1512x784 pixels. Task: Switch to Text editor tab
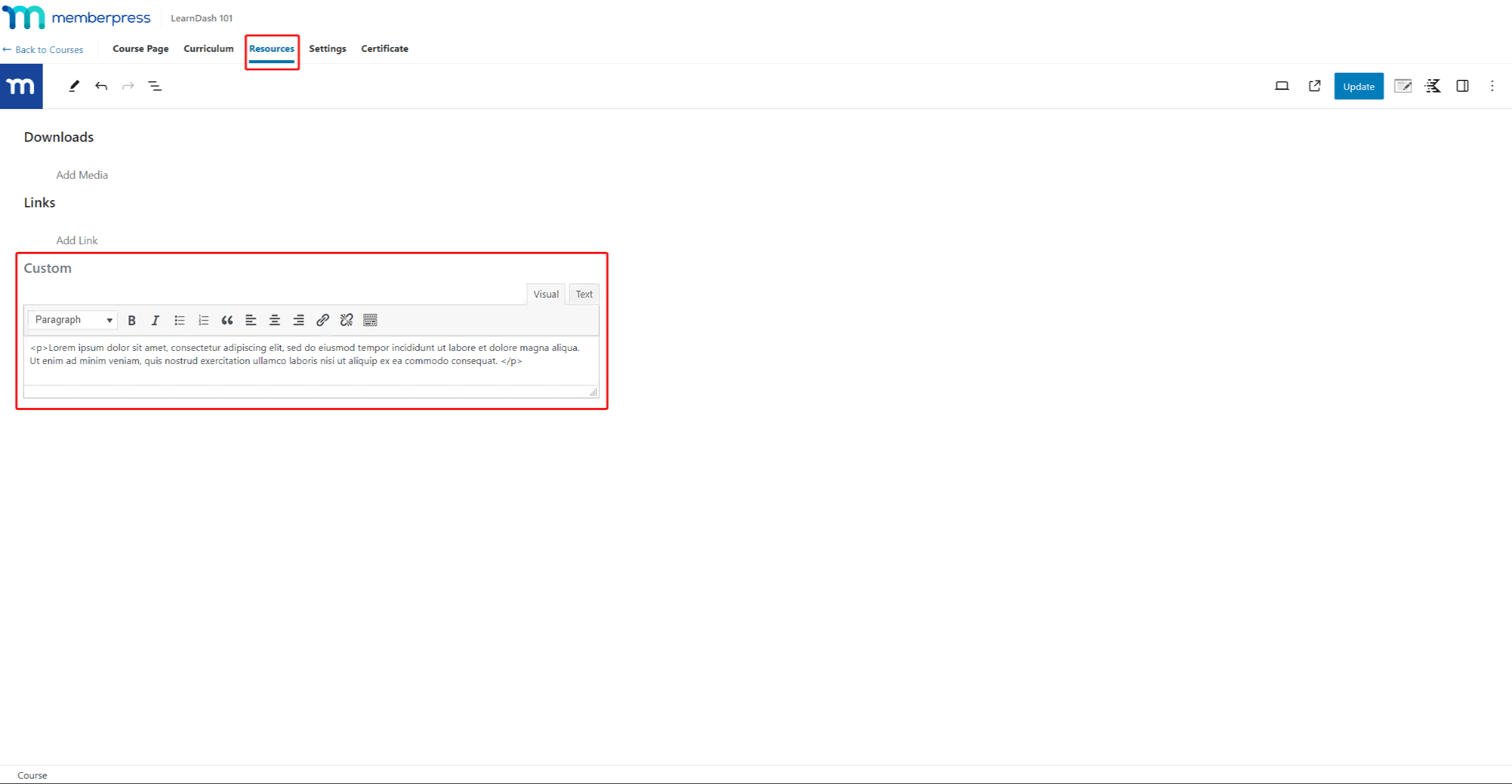coord(584,294)
